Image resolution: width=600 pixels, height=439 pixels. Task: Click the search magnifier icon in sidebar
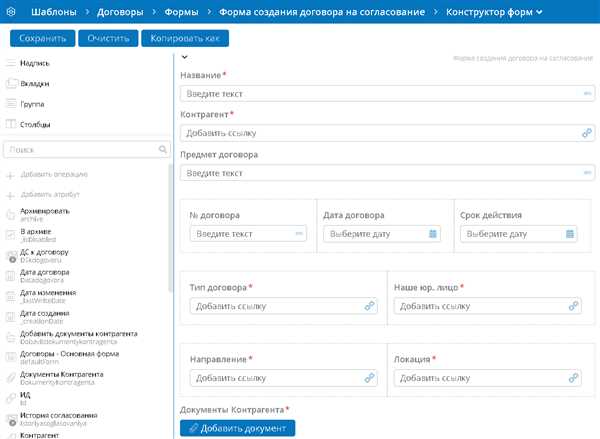point(163,149)
